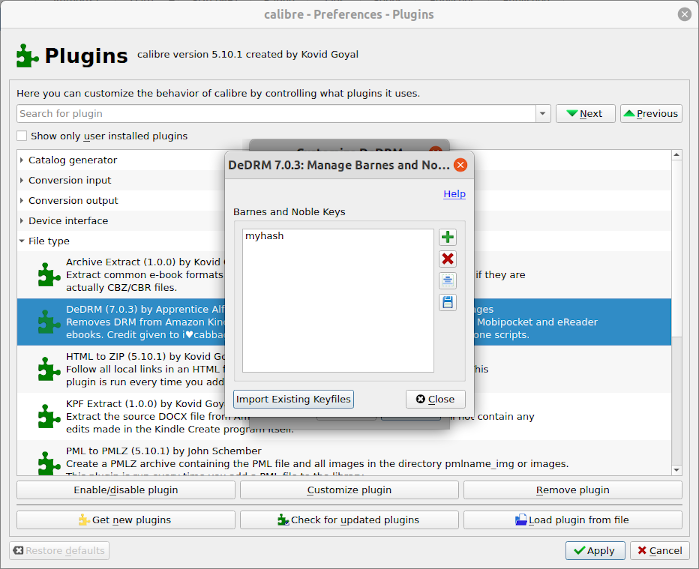699x569 pixels.
Task: Expand the Catalog generator category
Action: point(21,160)
